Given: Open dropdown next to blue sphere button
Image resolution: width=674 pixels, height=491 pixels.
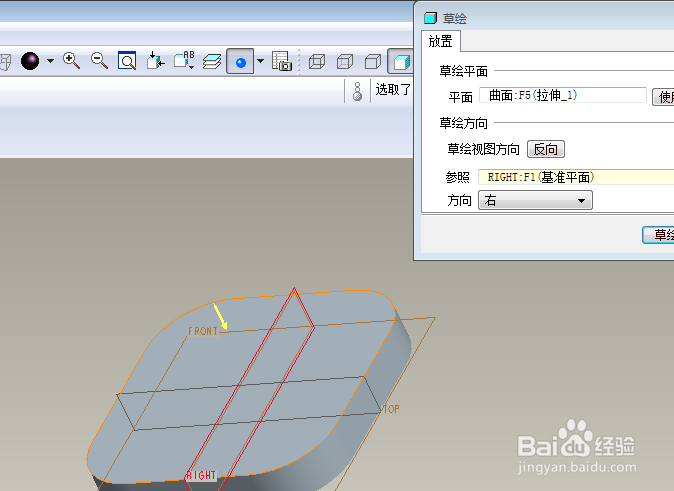Looking at the screenshot, I should click(260, 61).
